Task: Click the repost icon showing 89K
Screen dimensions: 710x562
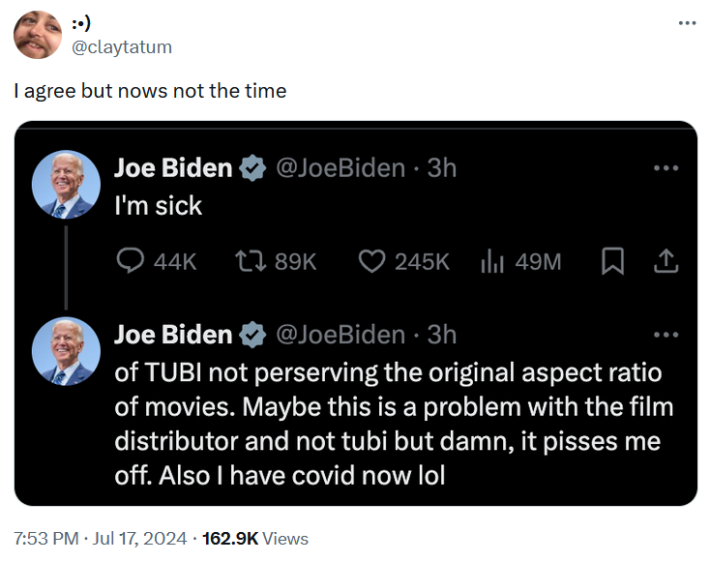Action: click(x=247, y=262)
